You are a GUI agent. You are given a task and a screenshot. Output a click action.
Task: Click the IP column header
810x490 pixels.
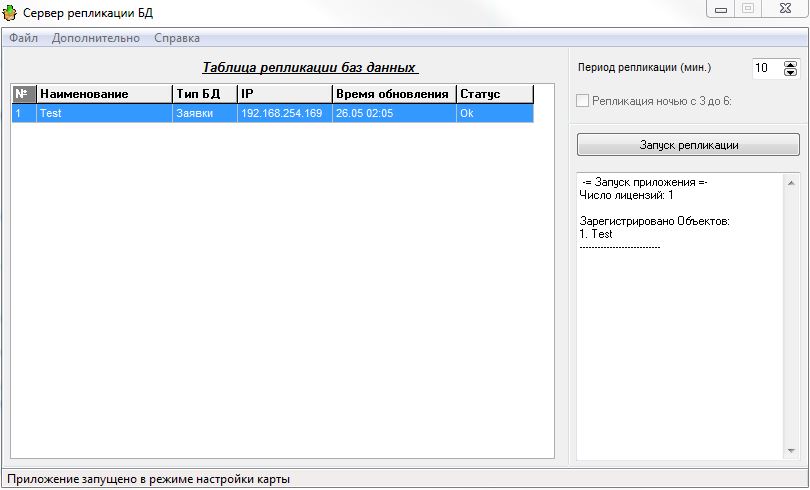coord(284,94)
